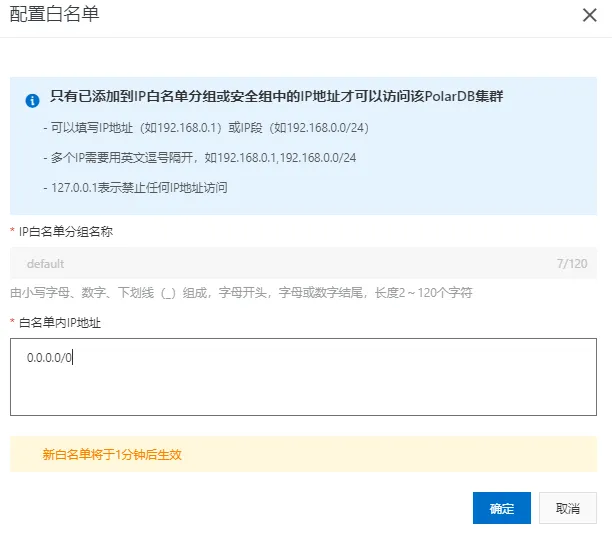The image size is (612, 539).
Task: Confirm with the 确定 button
Action: (501, 508)
